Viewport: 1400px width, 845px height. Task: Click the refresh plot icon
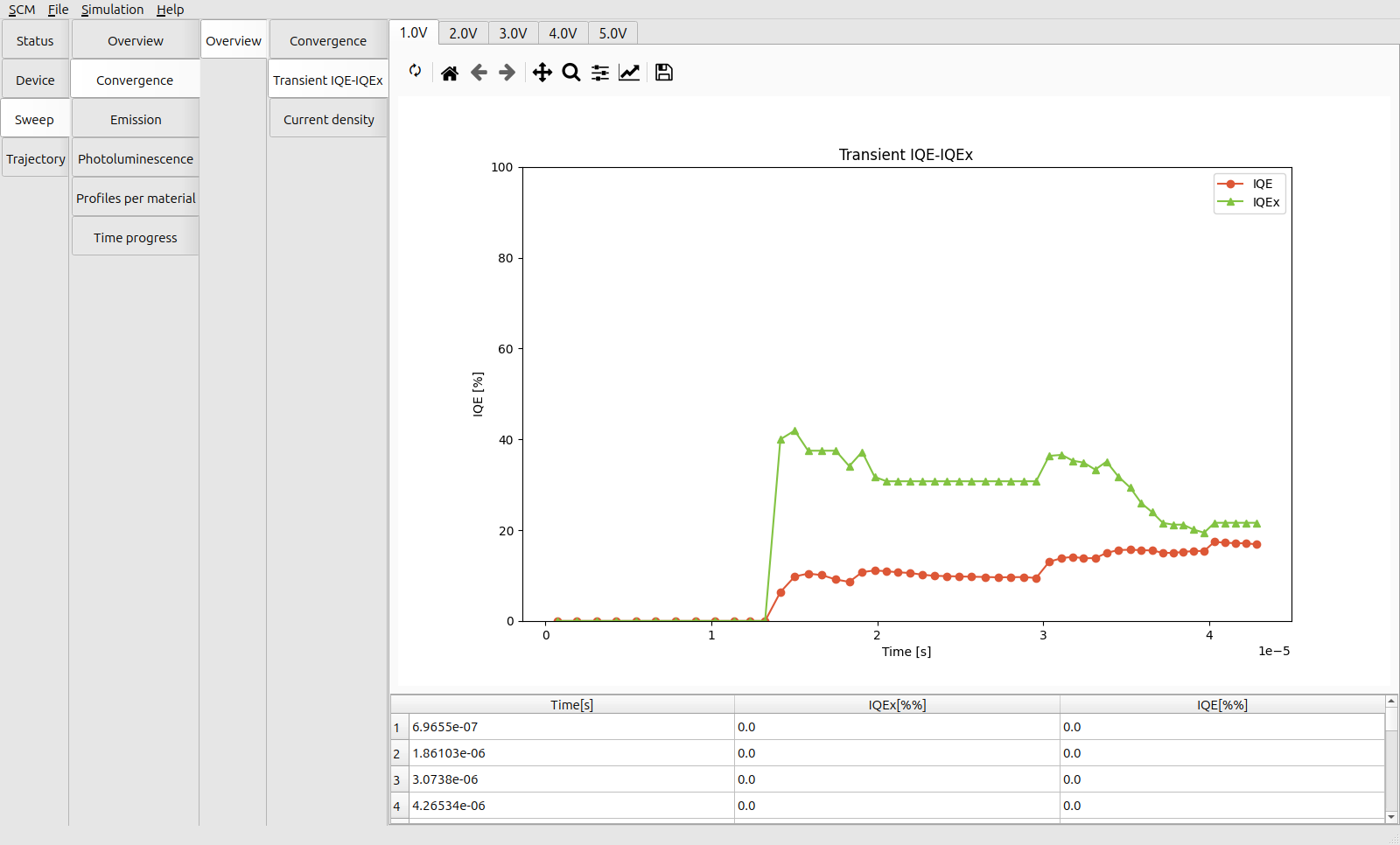416,72
